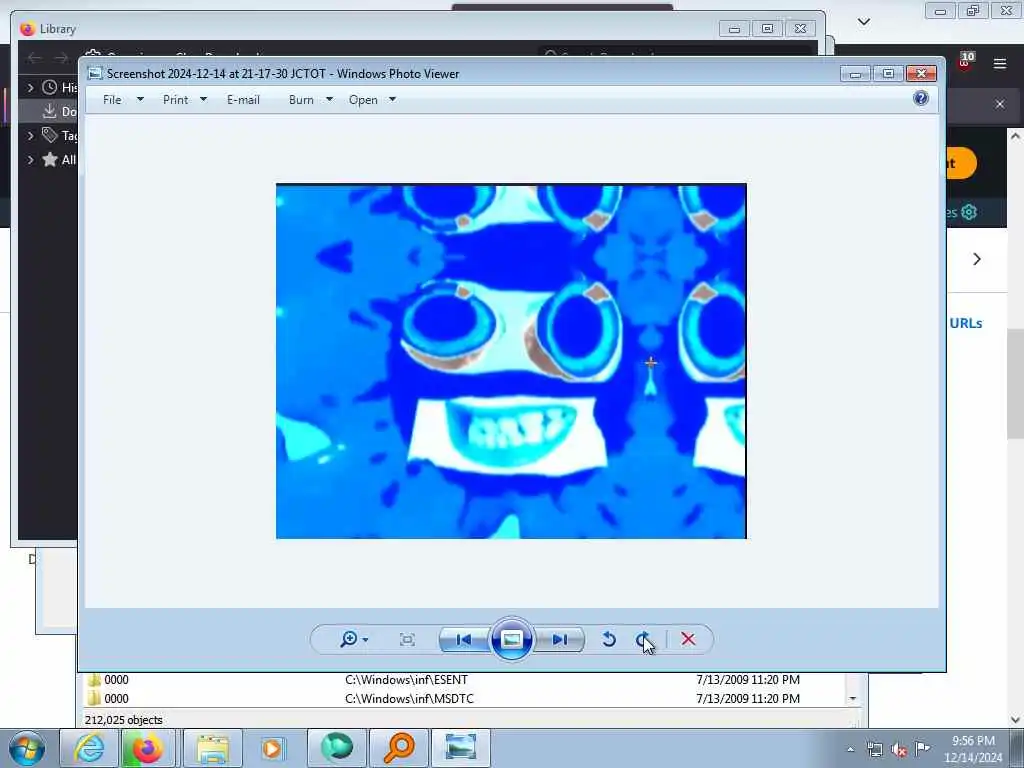The width and height of the screenshot is (1024, 768).
Task: Click the Firefox page scroll-up arrow
Action: pos(1016,136)
